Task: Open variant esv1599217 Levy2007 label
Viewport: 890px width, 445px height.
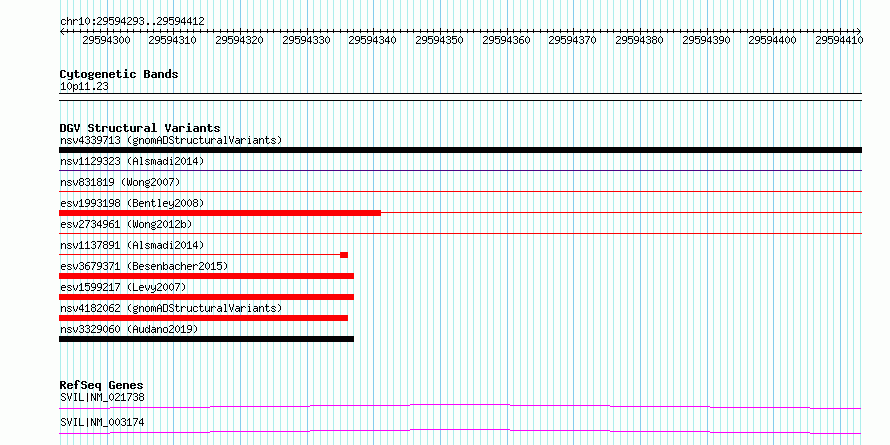Action: pos(123,287)
